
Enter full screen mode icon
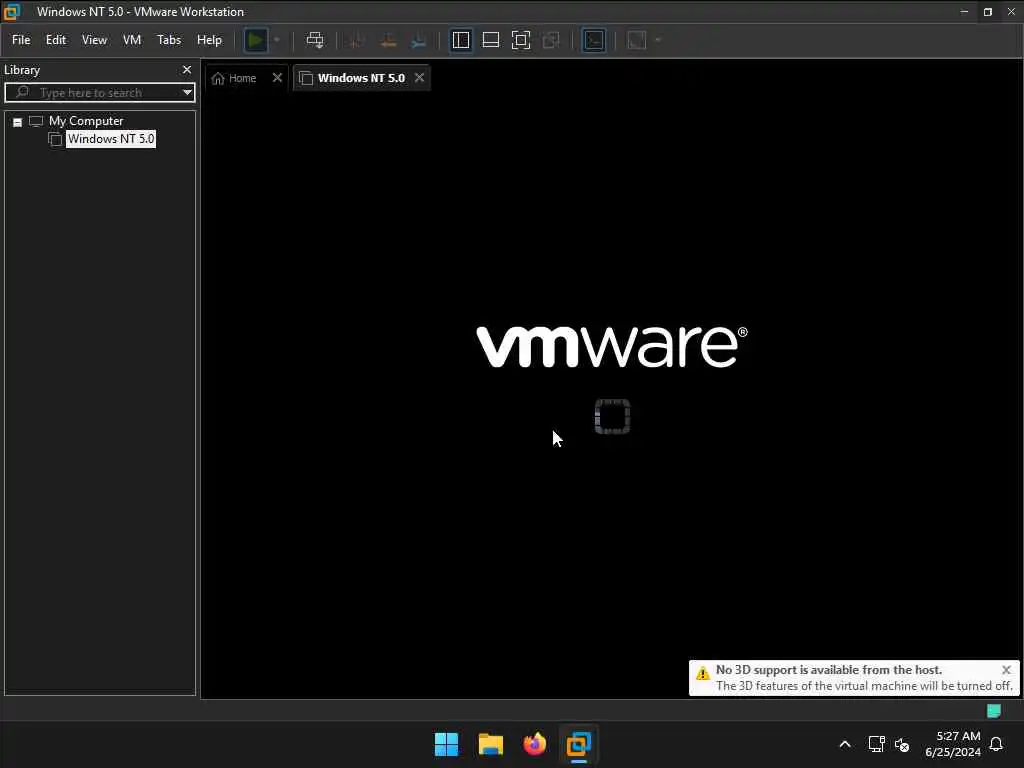(x=521, y=40)
